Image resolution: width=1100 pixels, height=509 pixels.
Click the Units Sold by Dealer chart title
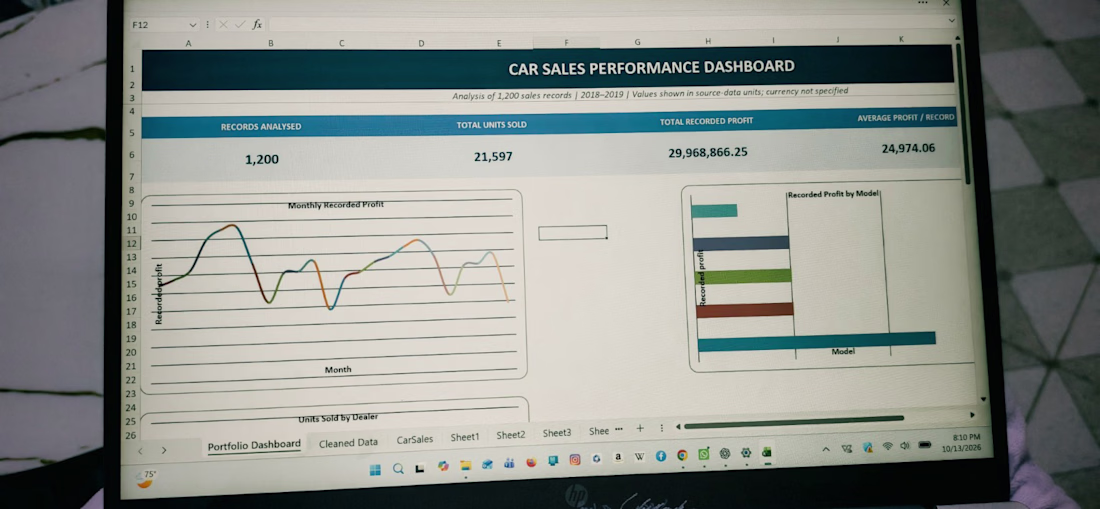pyautogui.click(x=338, y=418)
